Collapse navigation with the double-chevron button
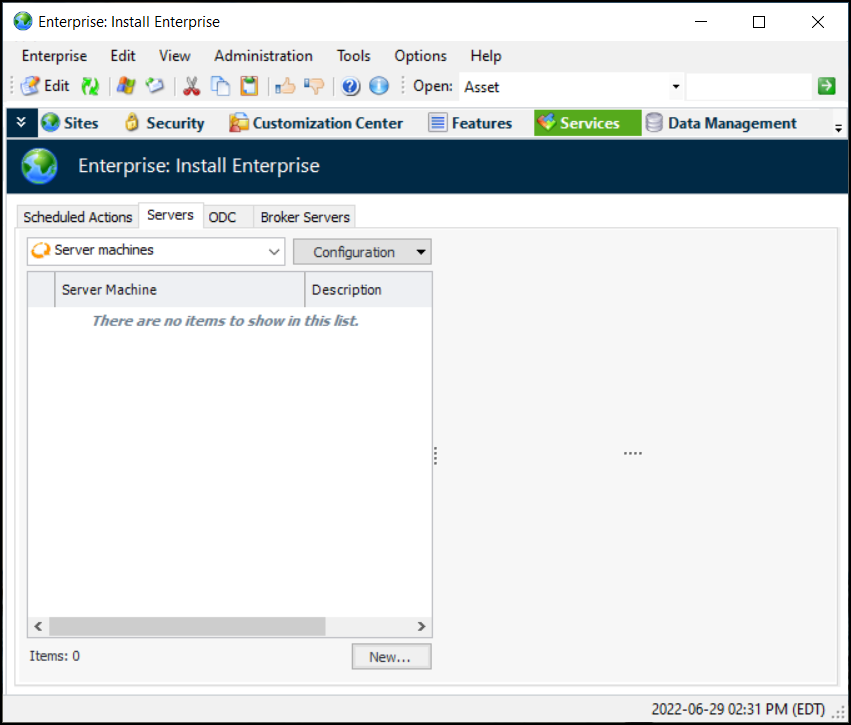Image resolution: width=851 pixels, height=725 pixels. 22,123
